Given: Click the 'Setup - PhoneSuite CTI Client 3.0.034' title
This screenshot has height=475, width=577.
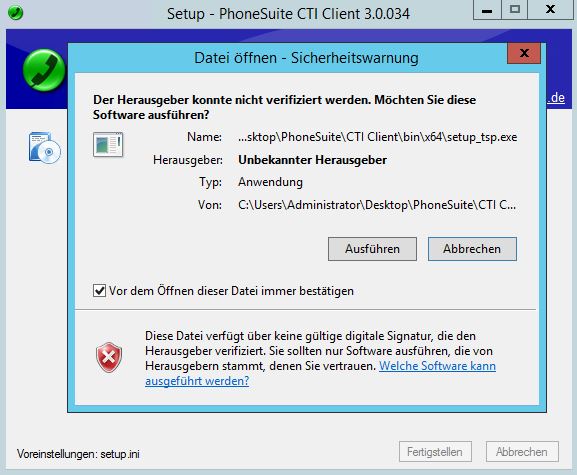Looking at the screenshot, I should (x=288, y=14).
